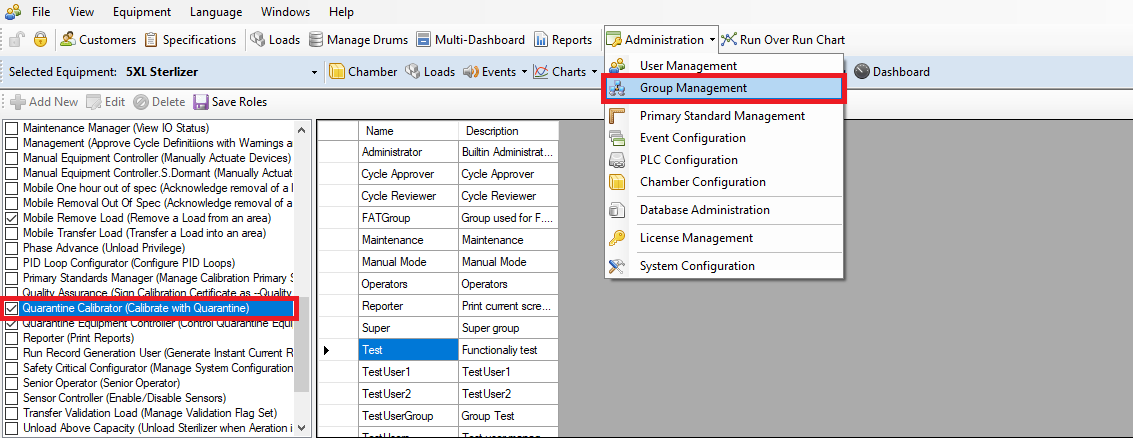1135x438 pixels.
Task: Enable the Reporter (Print Reports) checkbox
Action: tap(12, 338)
